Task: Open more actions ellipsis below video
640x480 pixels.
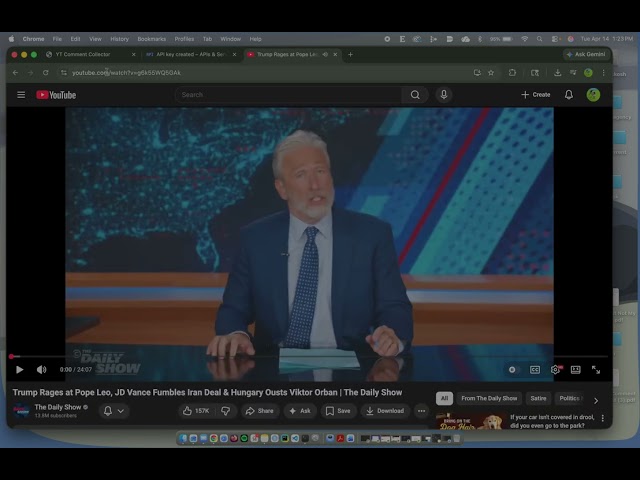Action: tap(422, 411)
